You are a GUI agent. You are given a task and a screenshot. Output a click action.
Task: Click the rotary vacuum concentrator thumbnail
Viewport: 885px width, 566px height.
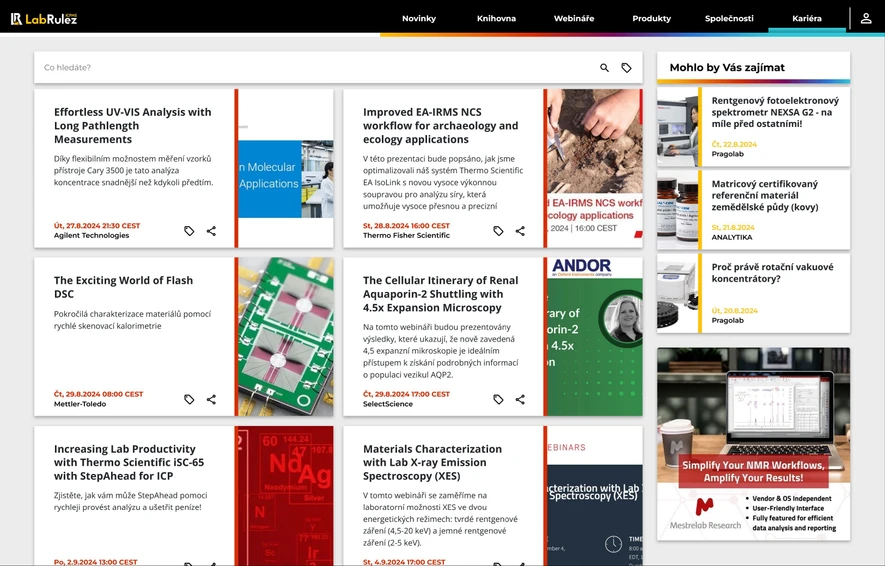677,293
